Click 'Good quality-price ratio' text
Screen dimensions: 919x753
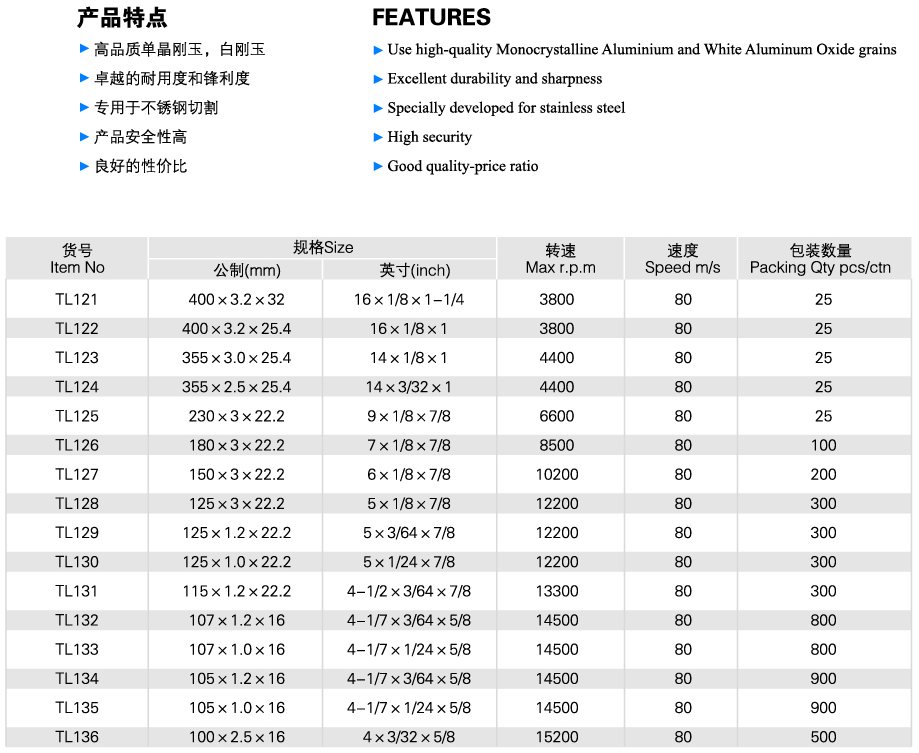pos(463,166)
